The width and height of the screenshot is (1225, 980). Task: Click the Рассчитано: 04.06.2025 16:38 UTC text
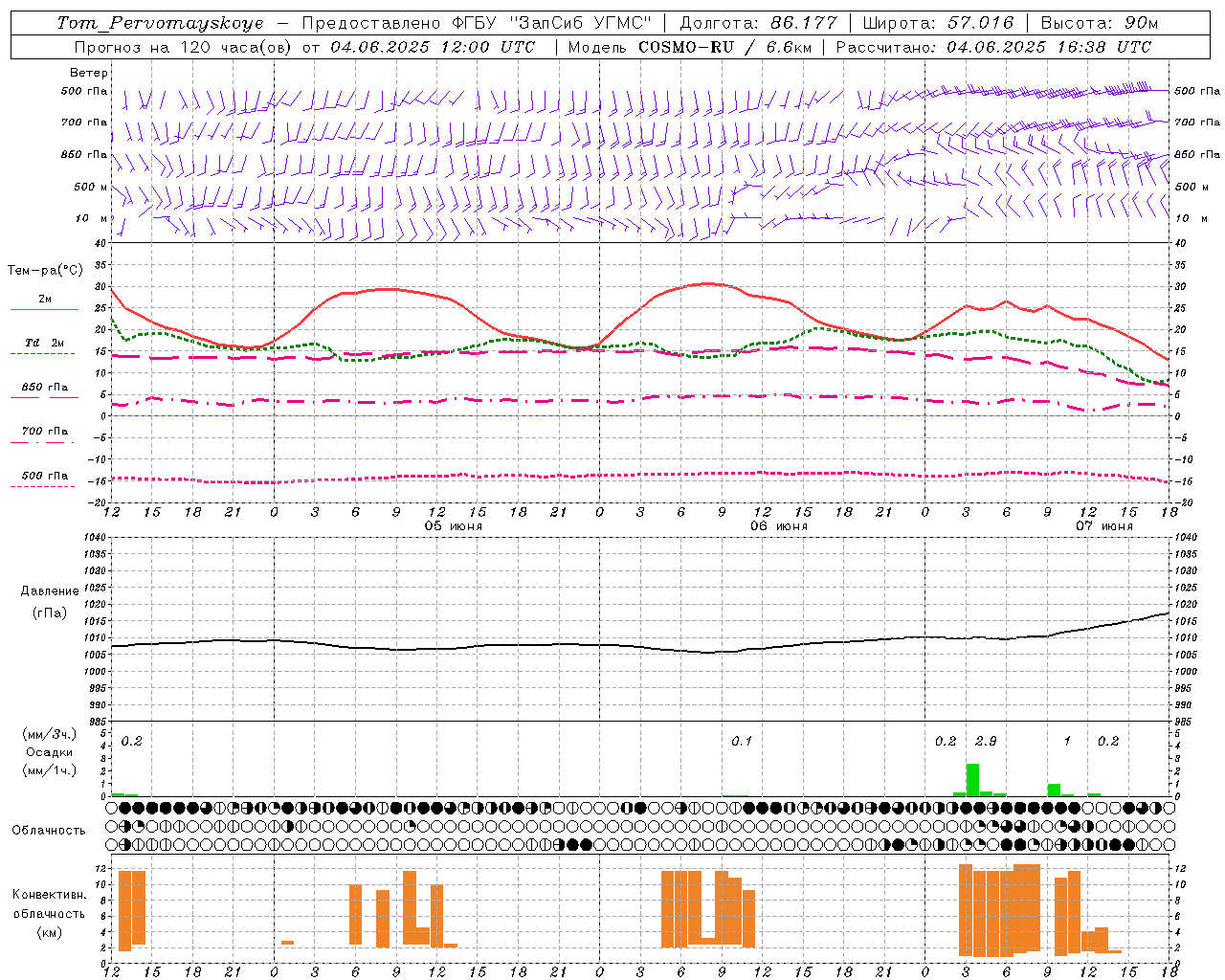tap(993, 47)
